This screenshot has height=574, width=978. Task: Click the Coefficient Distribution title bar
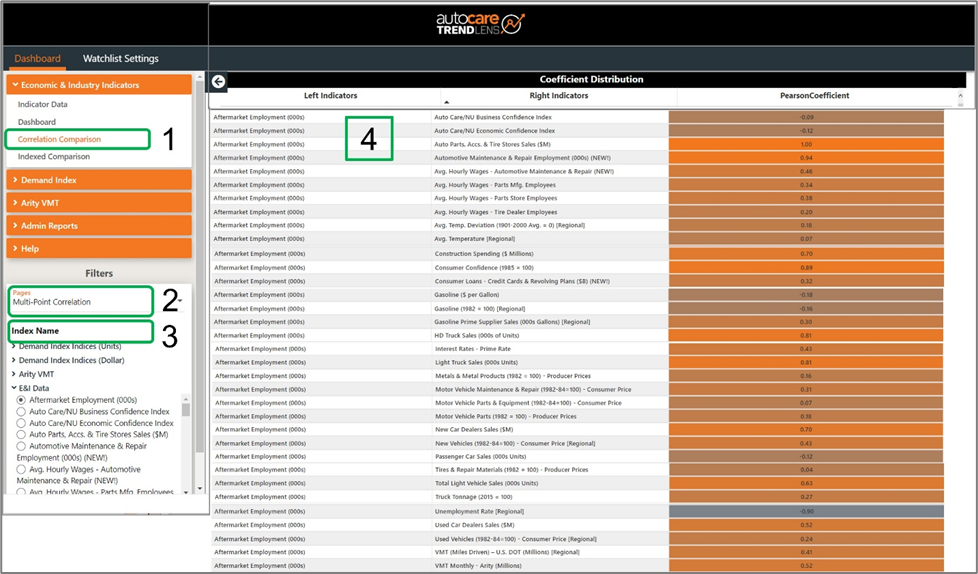tap(591, 79)
